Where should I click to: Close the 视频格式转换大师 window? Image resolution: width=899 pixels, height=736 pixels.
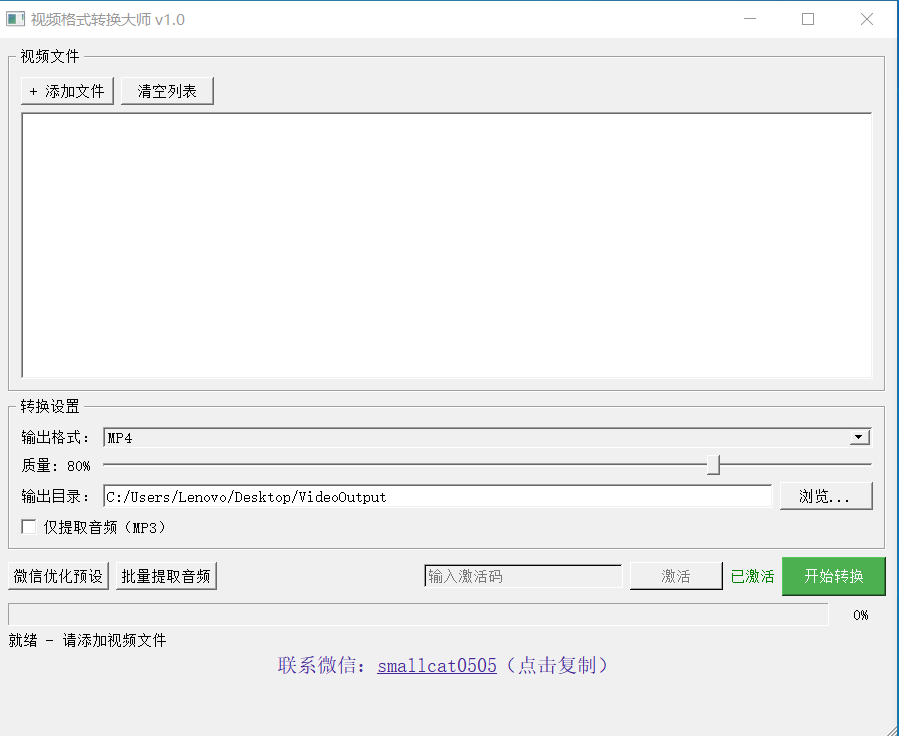(867, 19)
